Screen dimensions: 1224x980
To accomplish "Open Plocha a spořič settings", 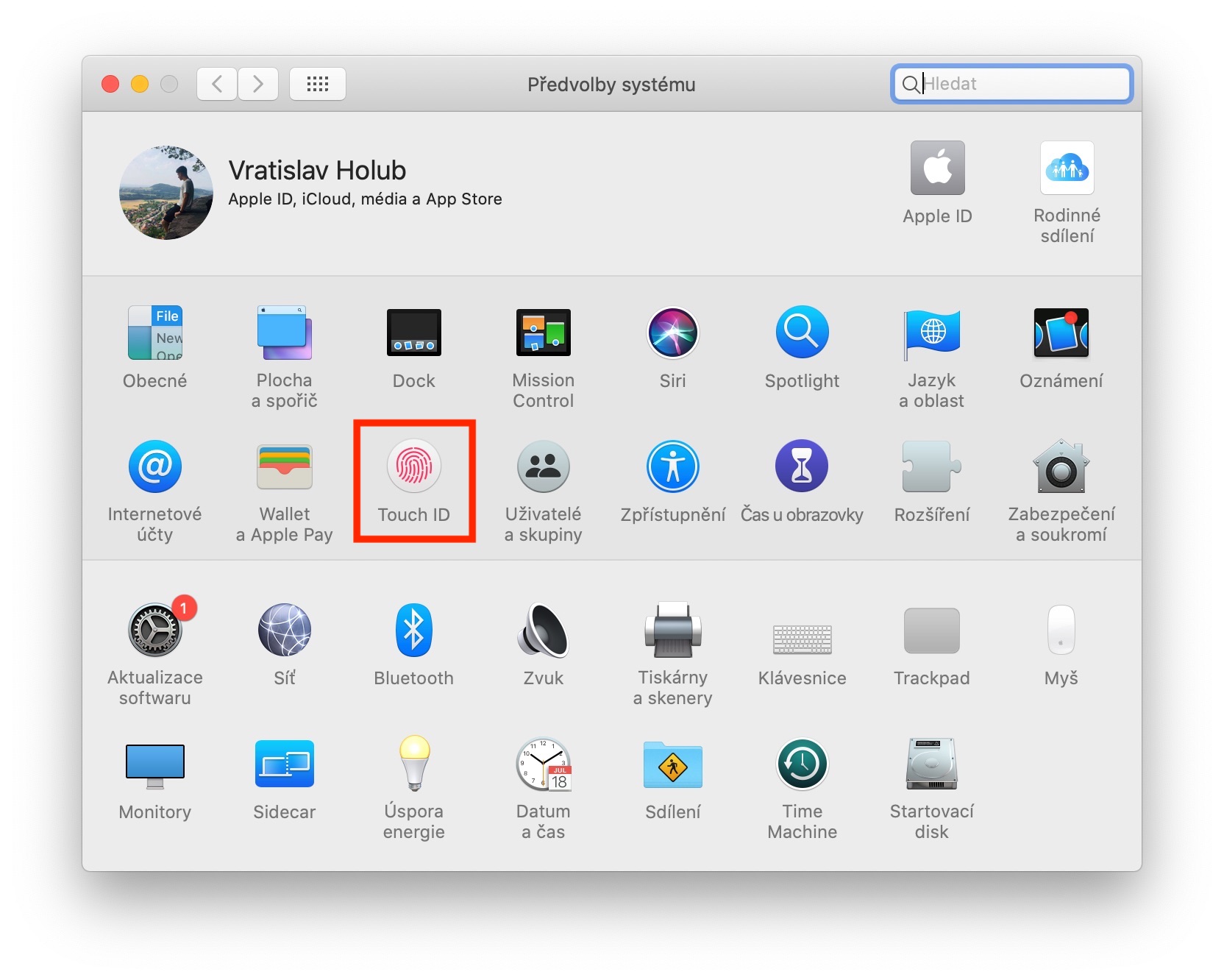I will click(284, 333).
